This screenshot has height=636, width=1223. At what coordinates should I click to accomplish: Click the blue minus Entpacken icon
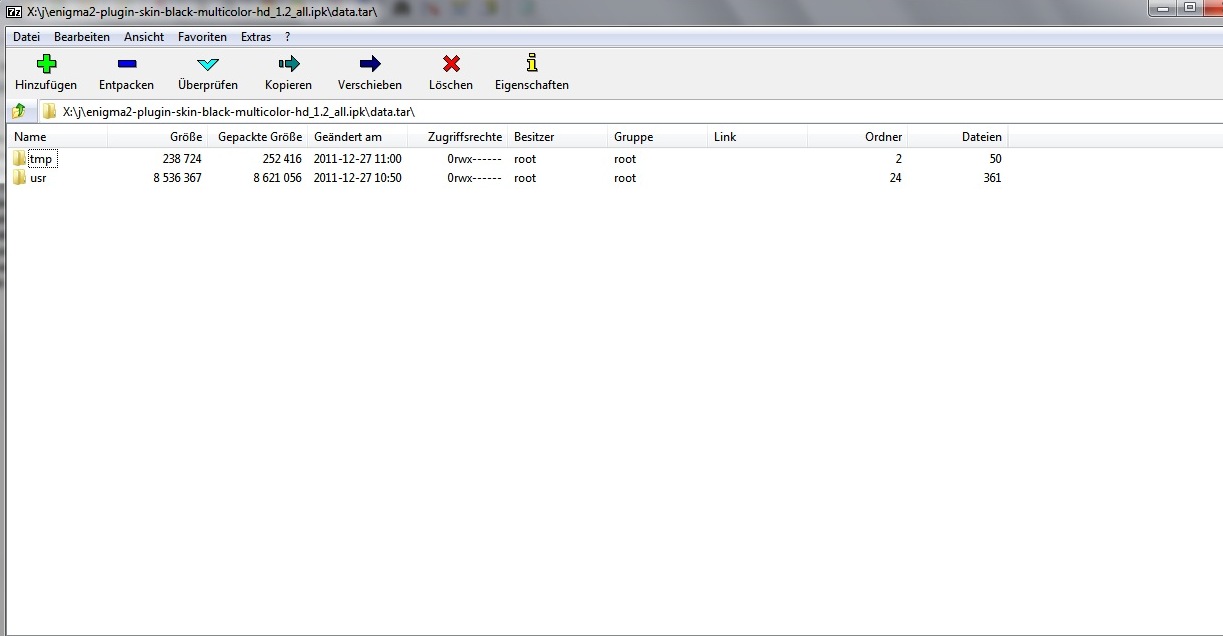click(126, 65)
